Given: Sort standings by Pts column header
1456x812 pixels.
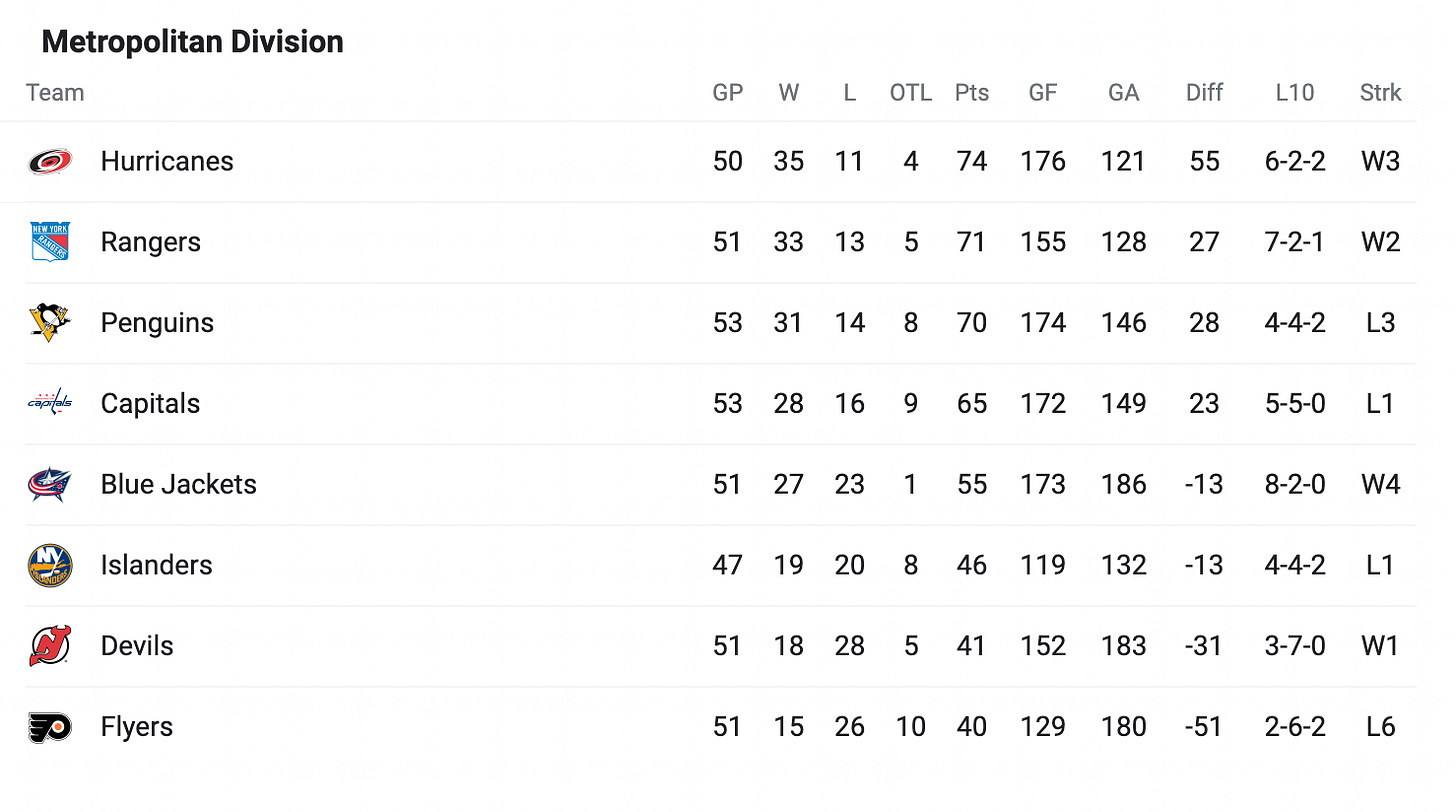Looking at the screenshot, I should tap(971, 93).
